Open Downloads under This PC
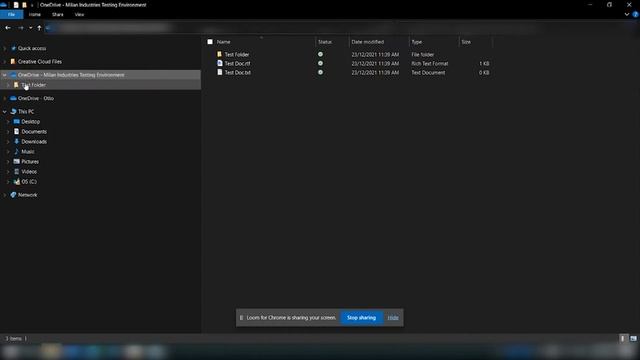Viewport: 640px width, 360px height. pos(34,142)
